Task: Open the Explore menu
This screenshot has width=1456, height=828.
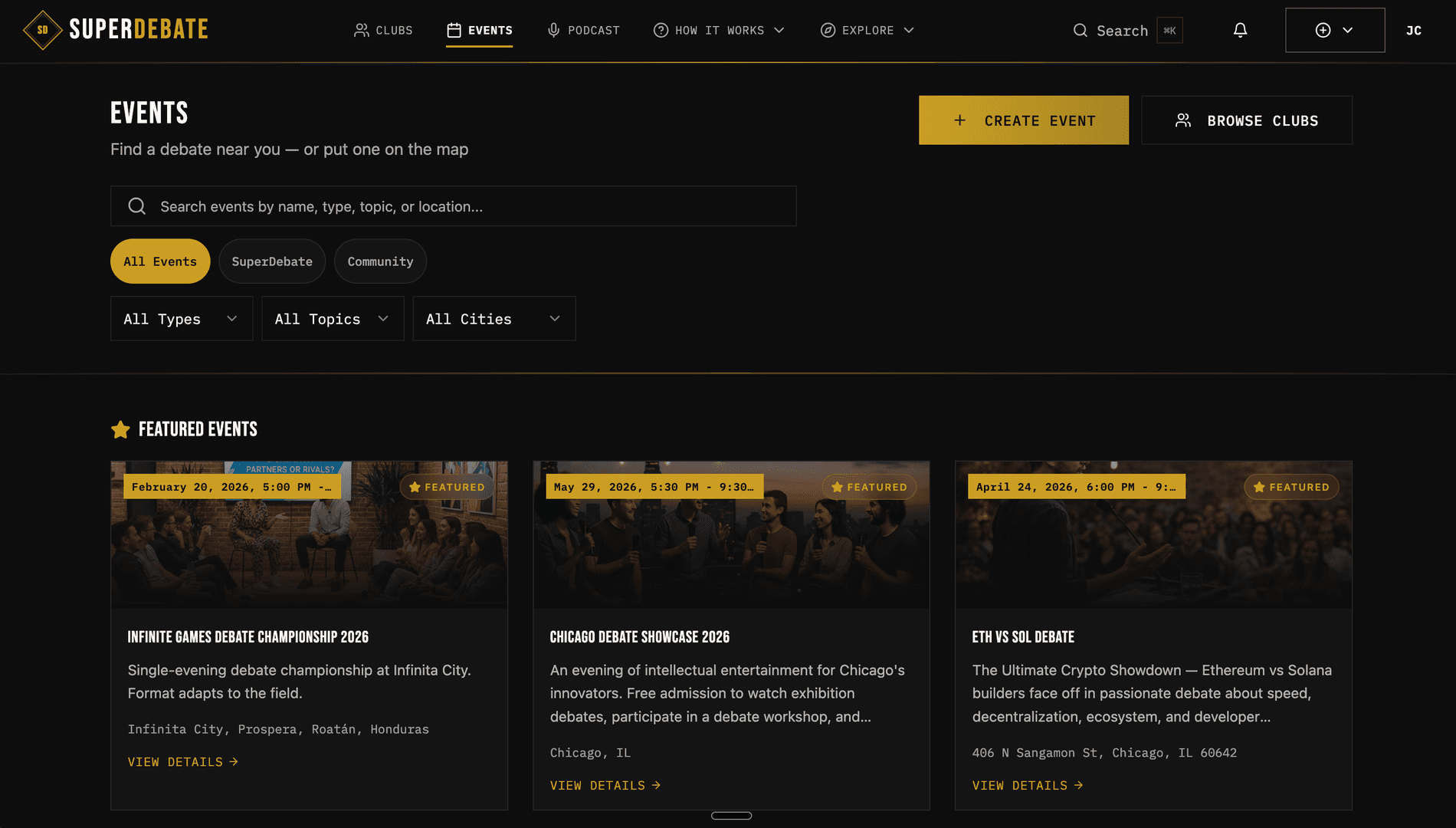Action: (867, 31)
